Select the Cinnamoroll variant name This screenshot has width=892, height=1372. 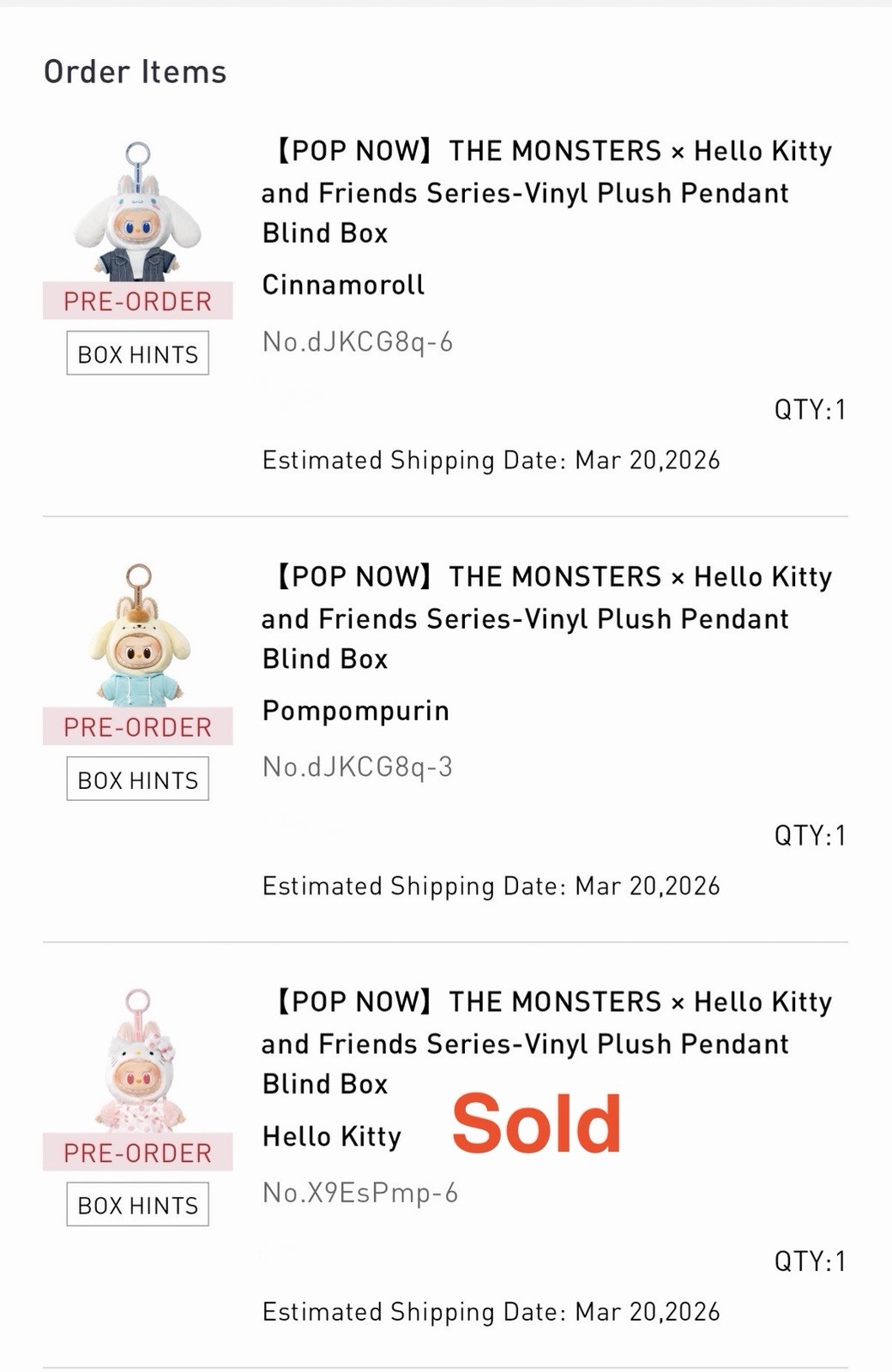tap(343, 285)
